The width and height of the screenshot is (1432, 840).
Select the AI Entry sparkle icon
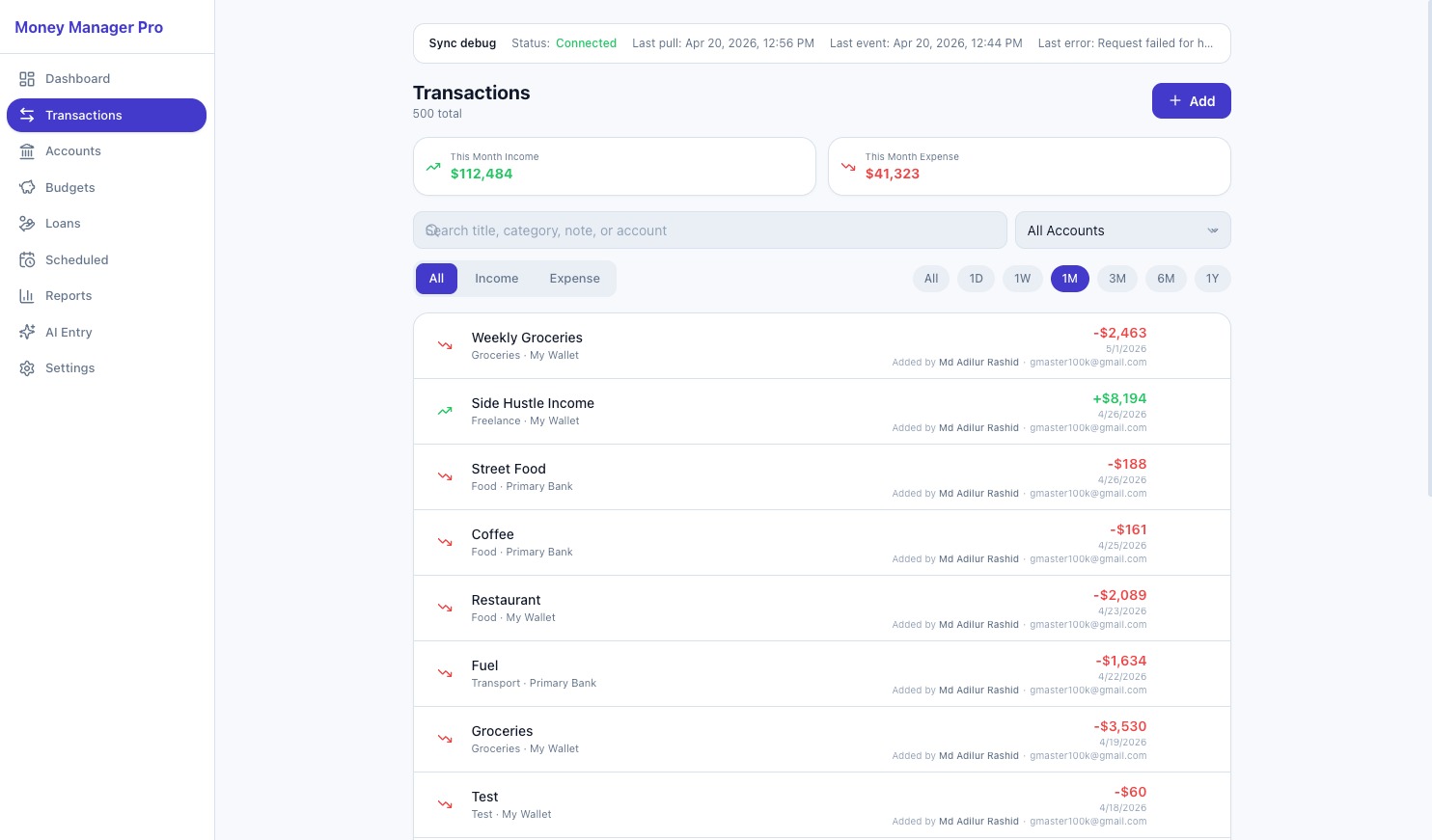point(27,332)
